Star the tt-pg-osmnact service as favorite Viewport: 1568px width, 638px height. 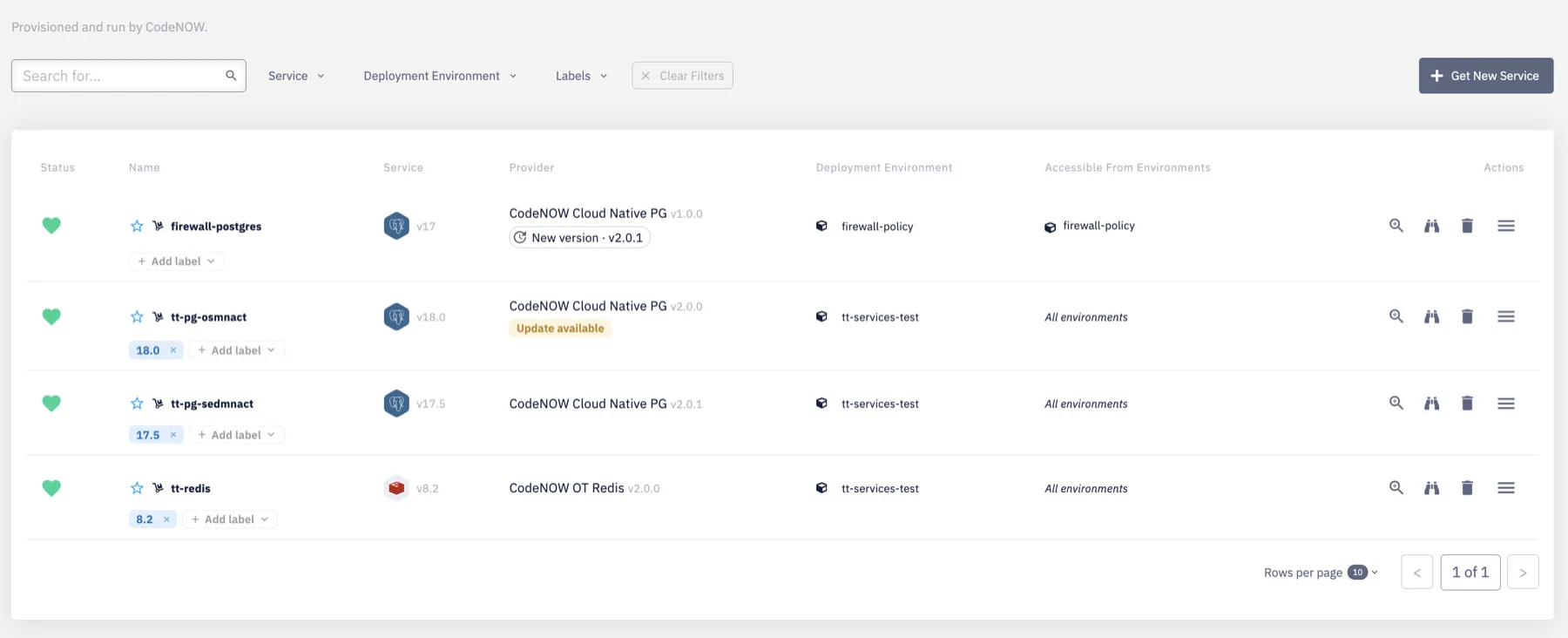point(137,316)
